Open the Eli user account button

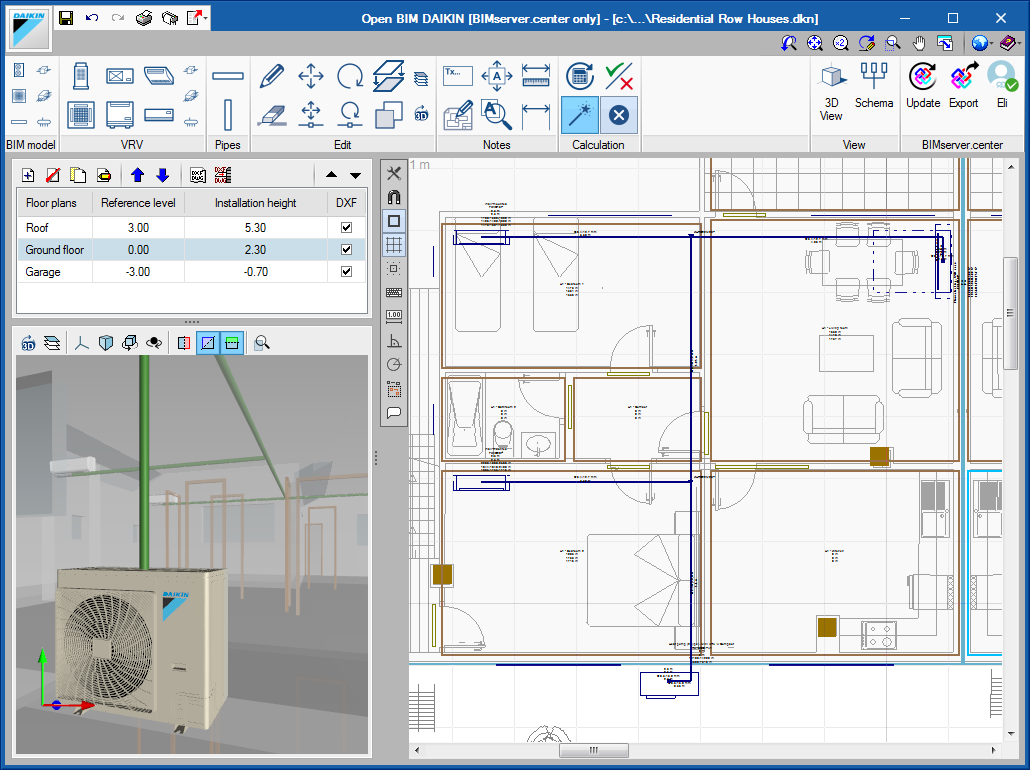tap(1002, 86)
